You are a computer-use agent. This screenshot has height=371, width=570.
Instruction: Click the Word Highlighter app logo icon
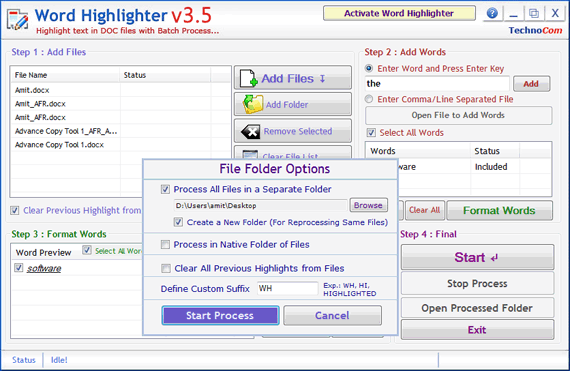[17, 20]
